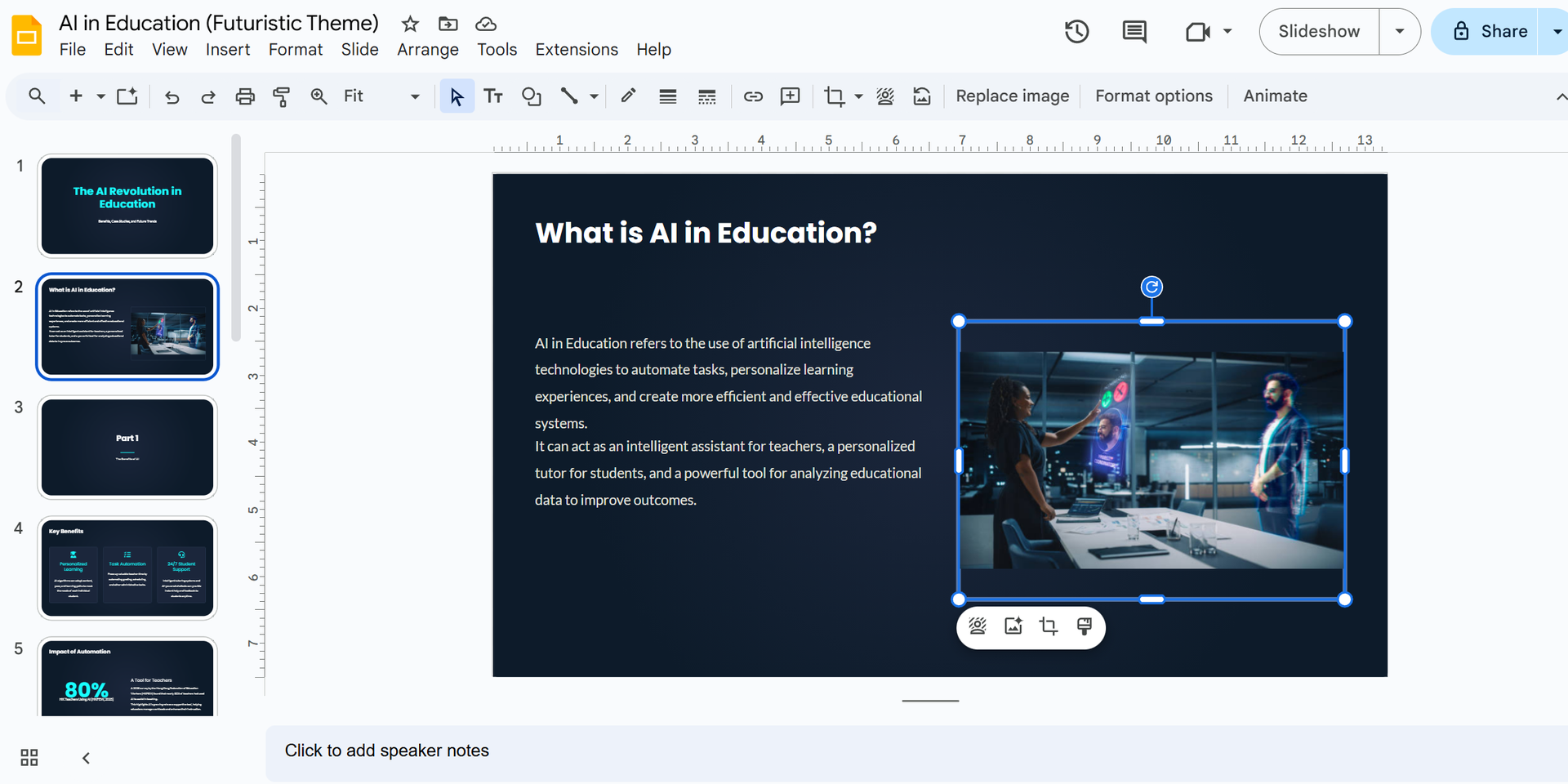Image resolution: width=1568 pixels, height=784 pixels.
Task: Toggle grid view of slides
Action: [29, 758]
